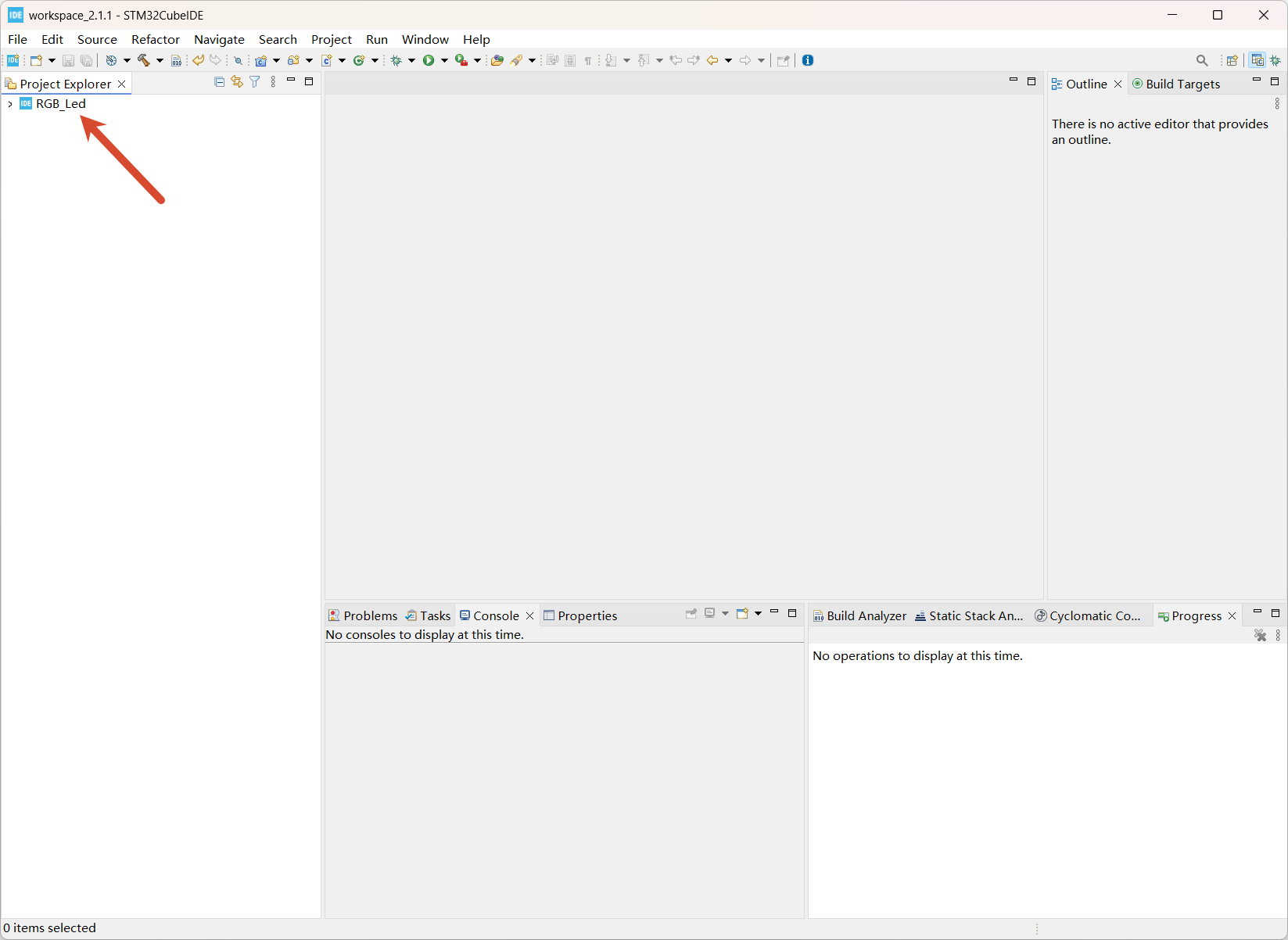Viewport: 1288px width, 940px height.
Task: Click the Skip All Breakpoints icon
Action: point(239,60)
